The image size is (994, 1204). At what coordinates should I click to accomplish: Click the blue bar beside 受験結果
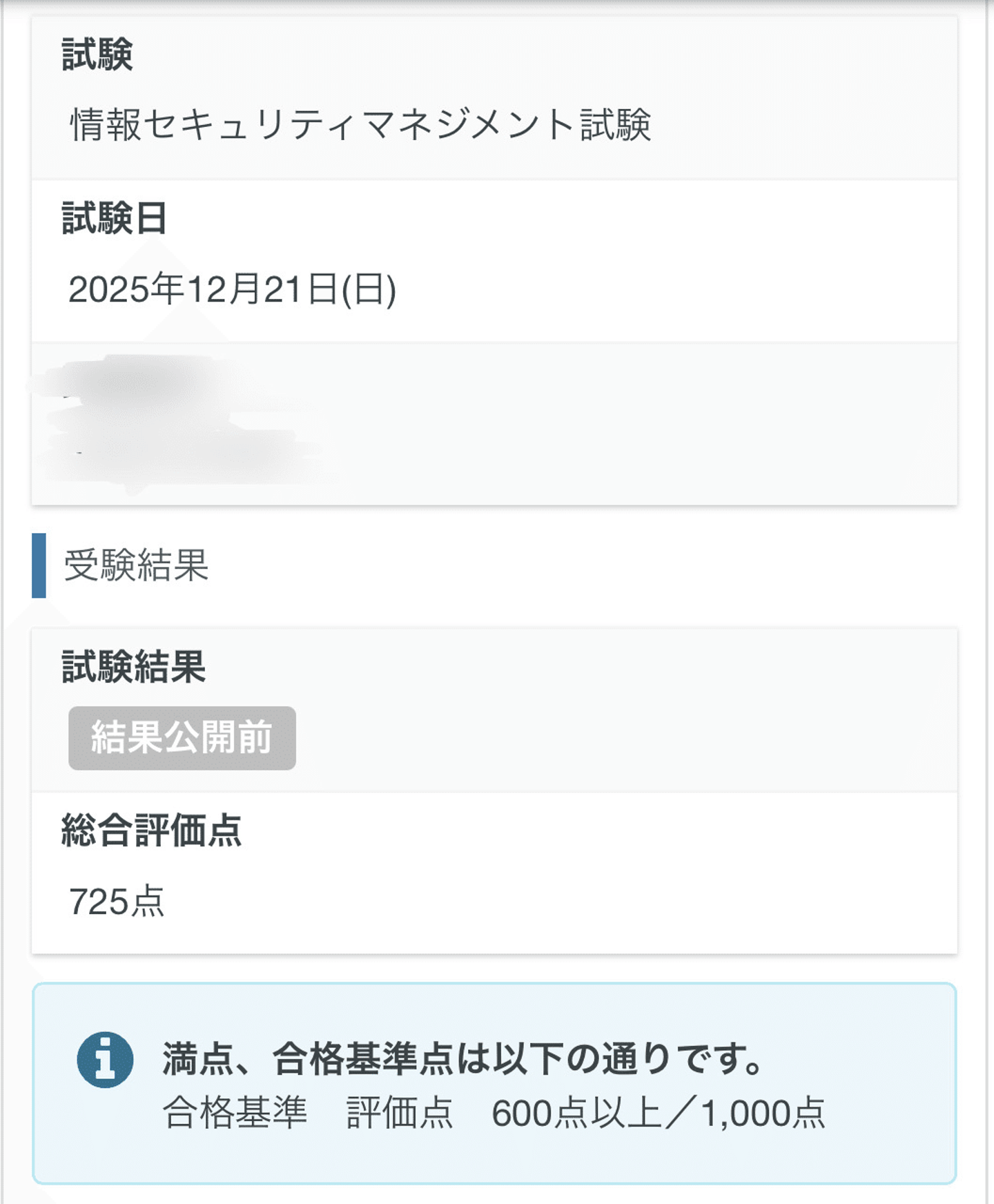click(x=39, y=565)
